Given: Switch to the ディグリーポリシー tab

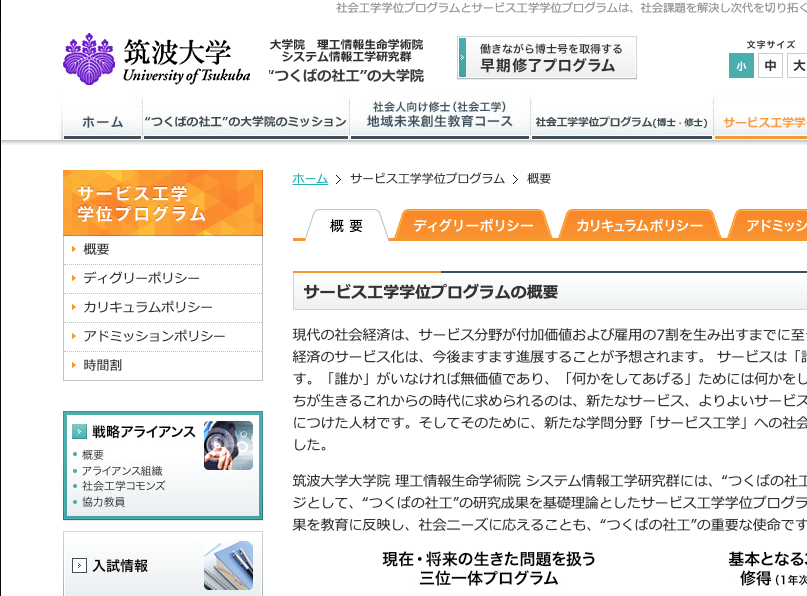Looking at the screenshot, I should click(x=473, y=225).
